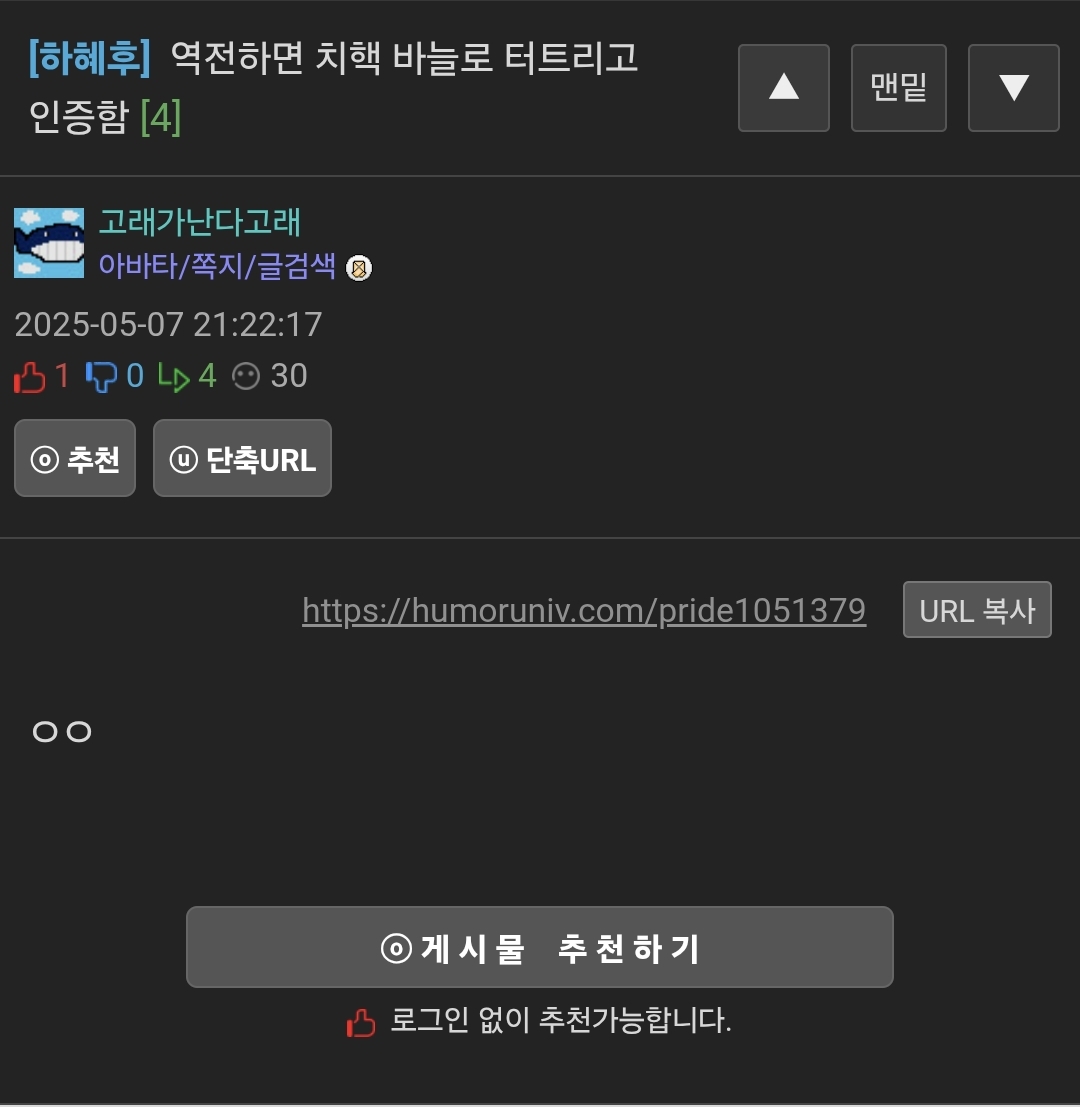The image size is (1080, 1107).
Task: Open the comment count [4] indicator
Action: coord(161,117)
